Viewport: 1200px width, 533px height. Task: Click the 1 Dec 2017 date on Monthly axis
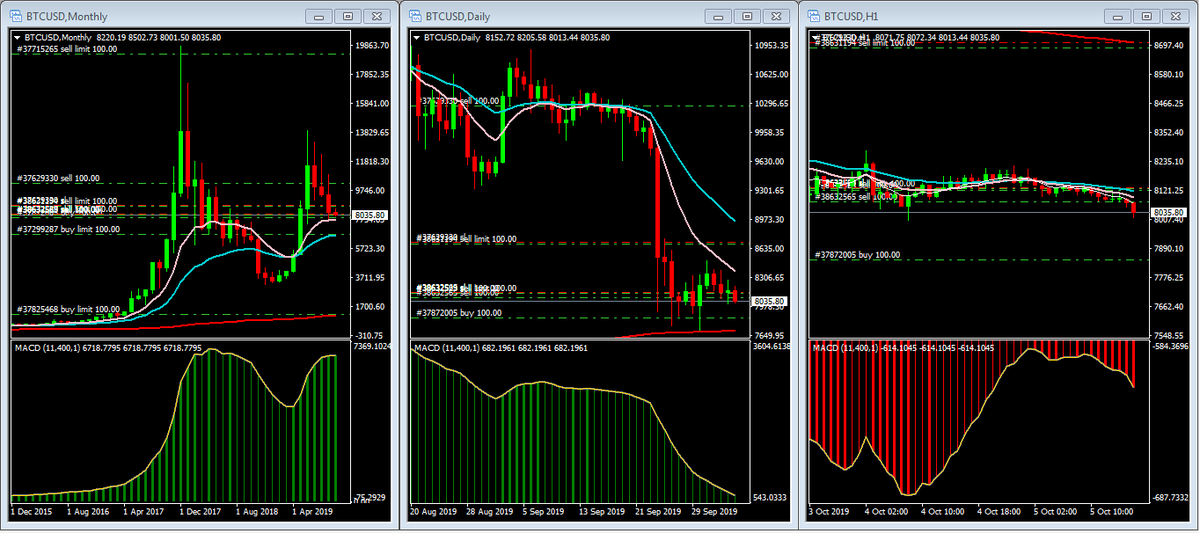tap(199, 511)
